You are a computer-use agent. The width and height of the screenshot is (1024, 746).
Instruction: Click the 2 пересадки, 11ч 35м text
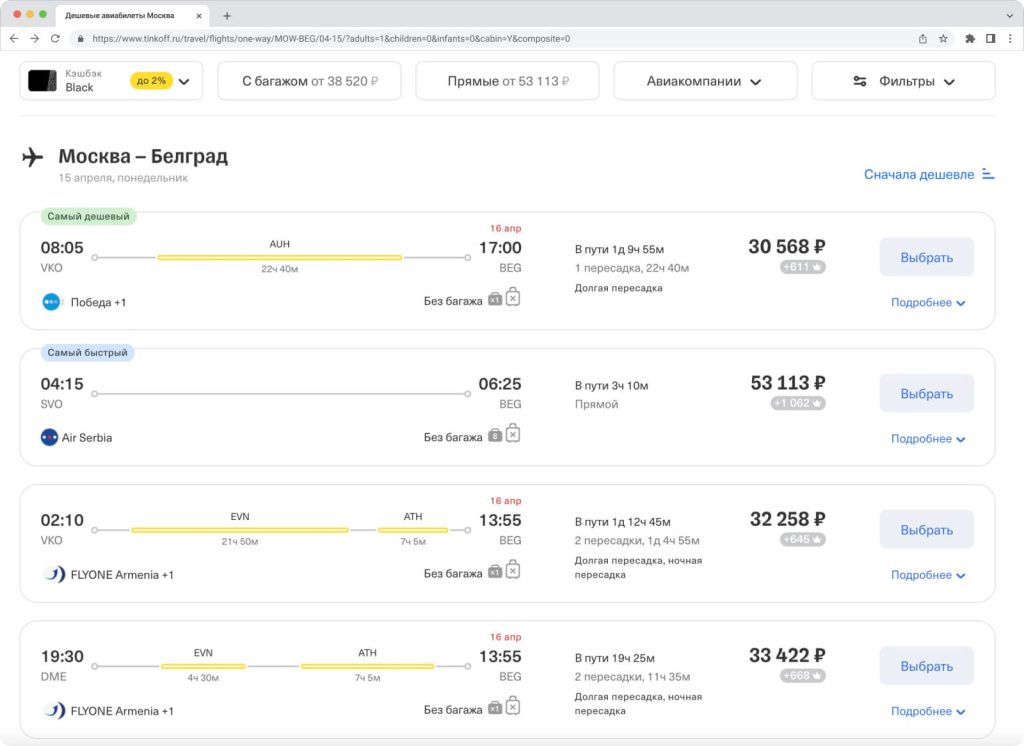coord(632,677)
